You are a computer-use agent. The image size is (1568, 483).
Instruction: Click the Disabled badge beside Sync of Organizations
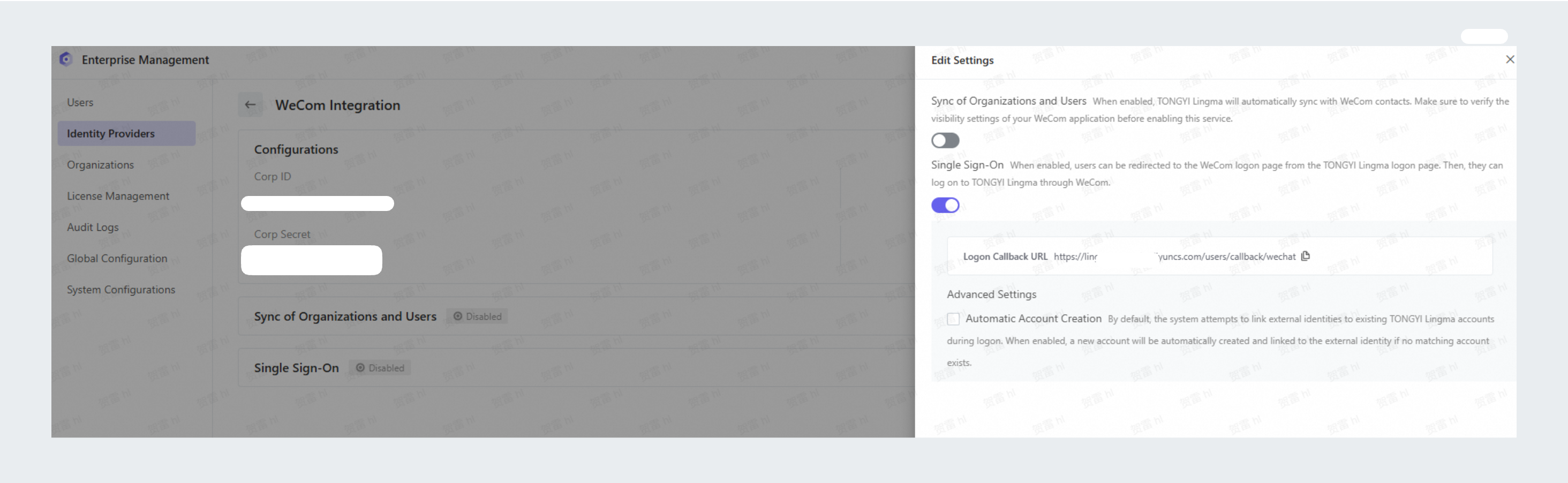478,316
